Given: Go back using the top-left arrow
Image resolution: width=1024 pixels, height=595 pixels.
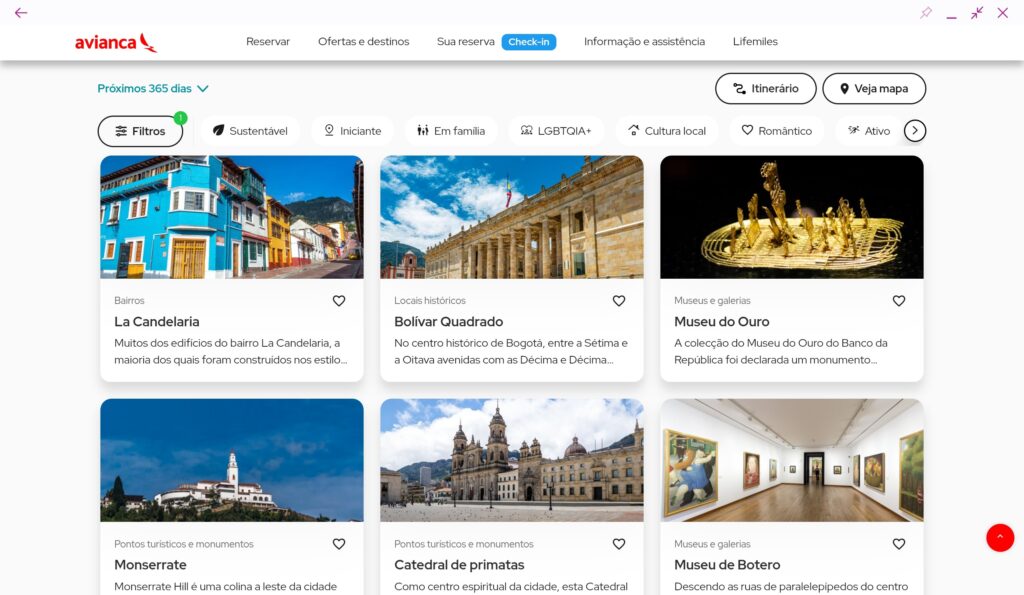Looking at the screenshot, I should [21, 13].
